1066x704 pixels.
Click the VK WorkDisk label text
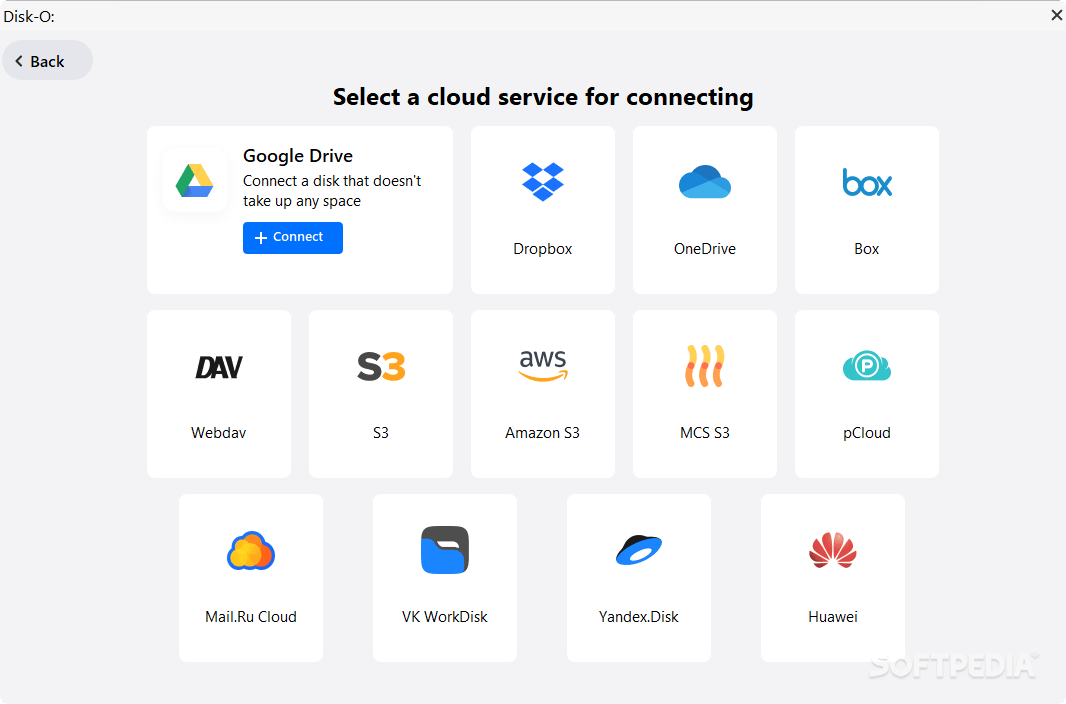(x=445, y=617)
